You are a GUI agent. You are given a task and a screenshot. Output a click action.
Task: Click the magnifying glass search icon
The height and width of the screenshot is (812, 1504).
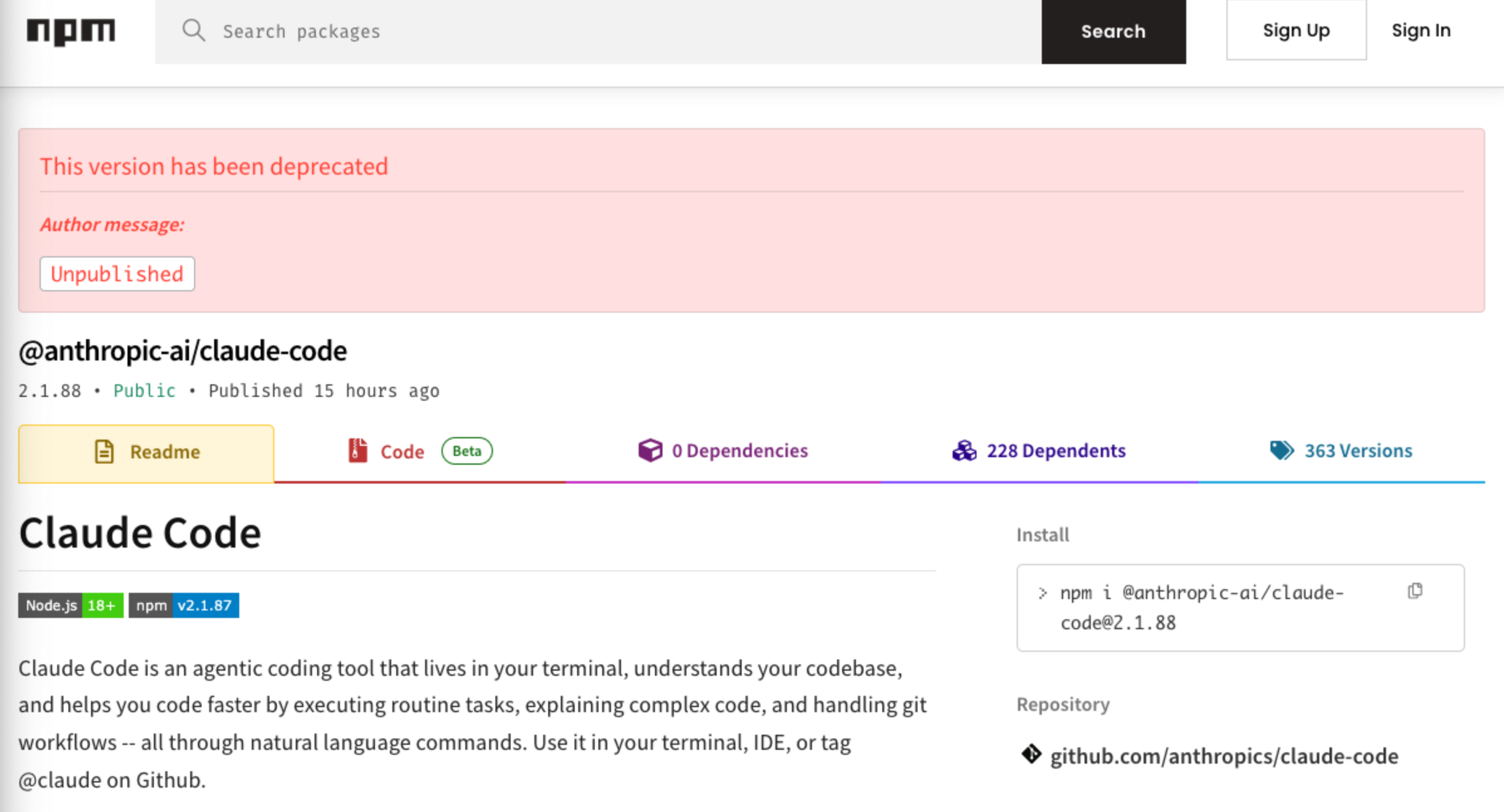click(193, 30)
